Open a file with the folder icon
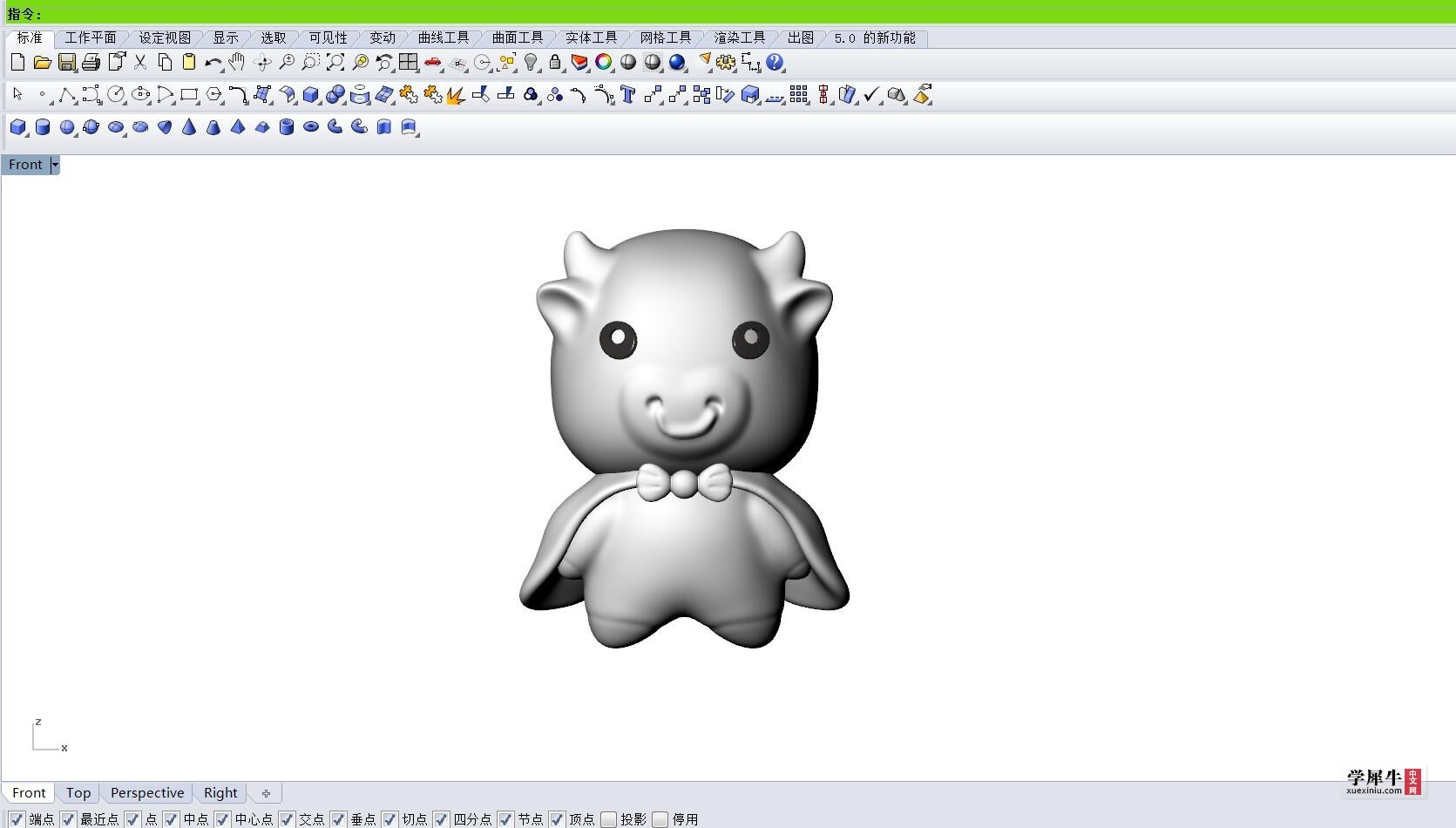 pyautogui.click(x=42, y=62)
